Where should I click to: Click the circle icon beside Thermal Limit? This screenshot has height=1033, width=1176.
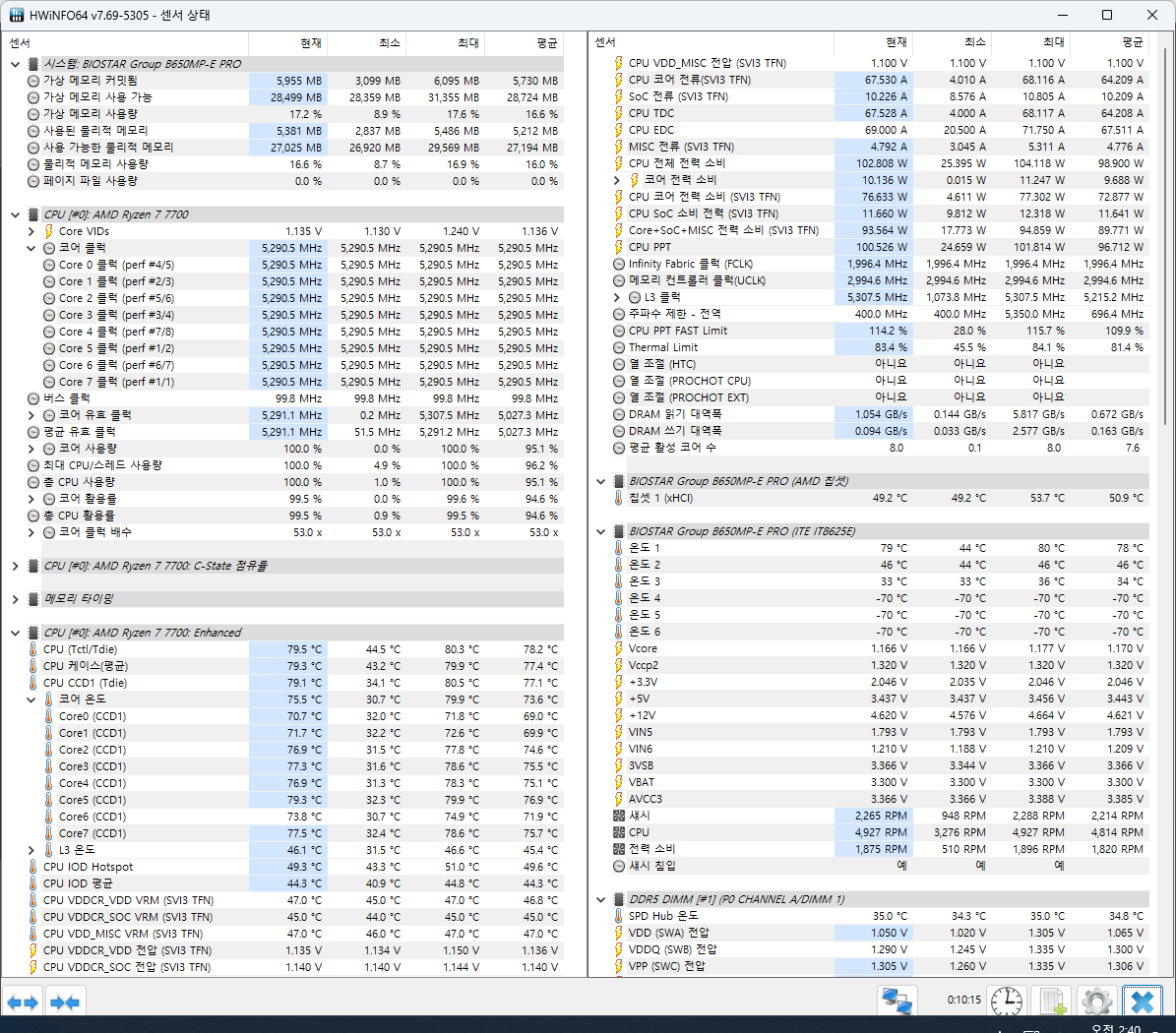[619, 348]
